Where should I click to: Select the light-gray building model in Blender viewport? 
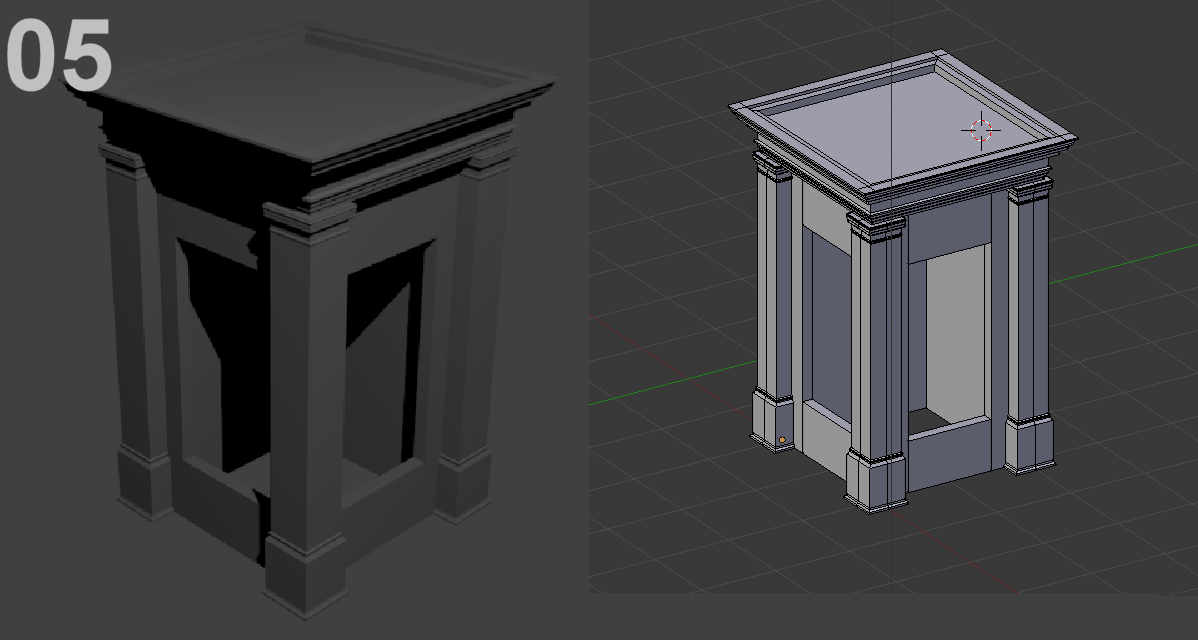click(903, 281)
